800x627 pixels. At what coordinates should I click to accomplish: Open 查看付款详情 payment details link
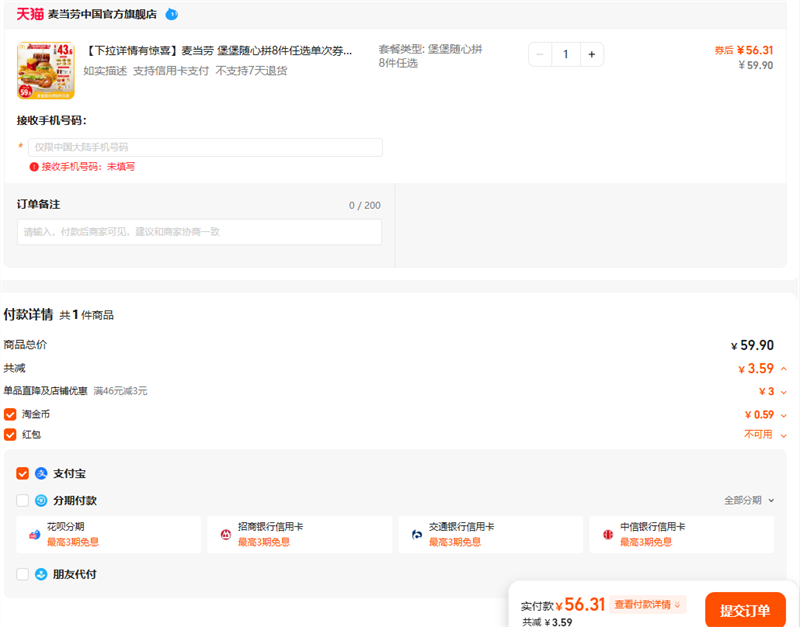pyautogui.click(x=648, y=604)
